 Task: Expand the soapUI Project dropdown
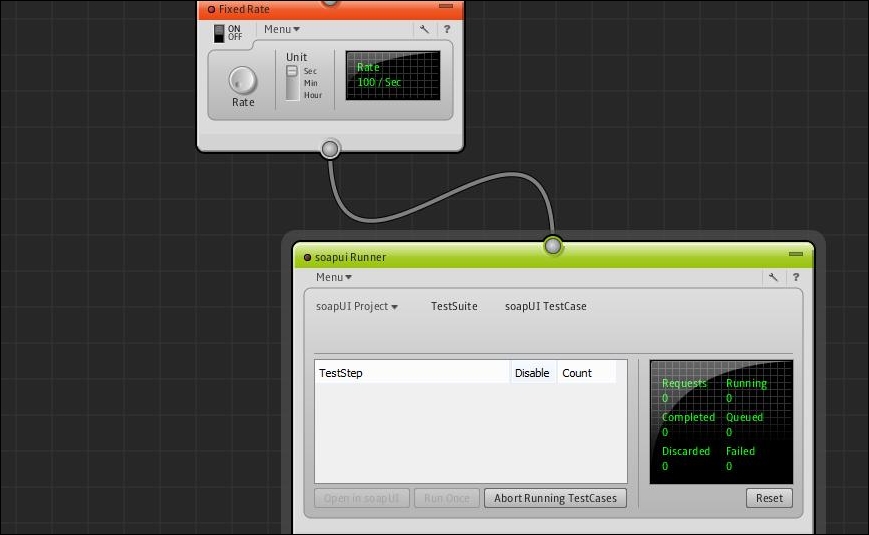(x=356, y=307)
